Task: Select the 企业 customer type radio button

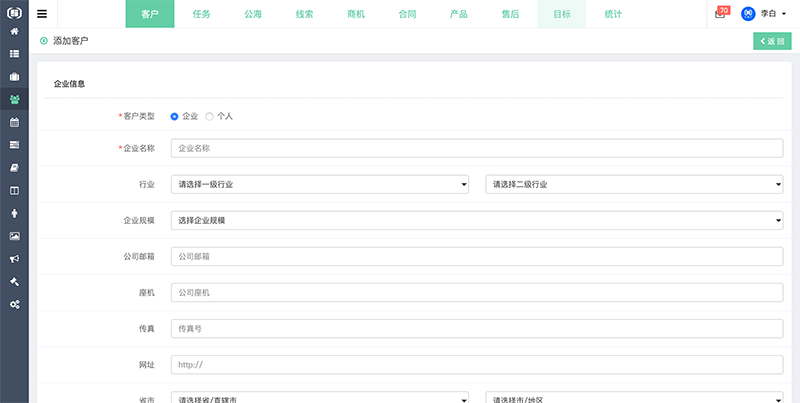Action: tap(175, 116)
